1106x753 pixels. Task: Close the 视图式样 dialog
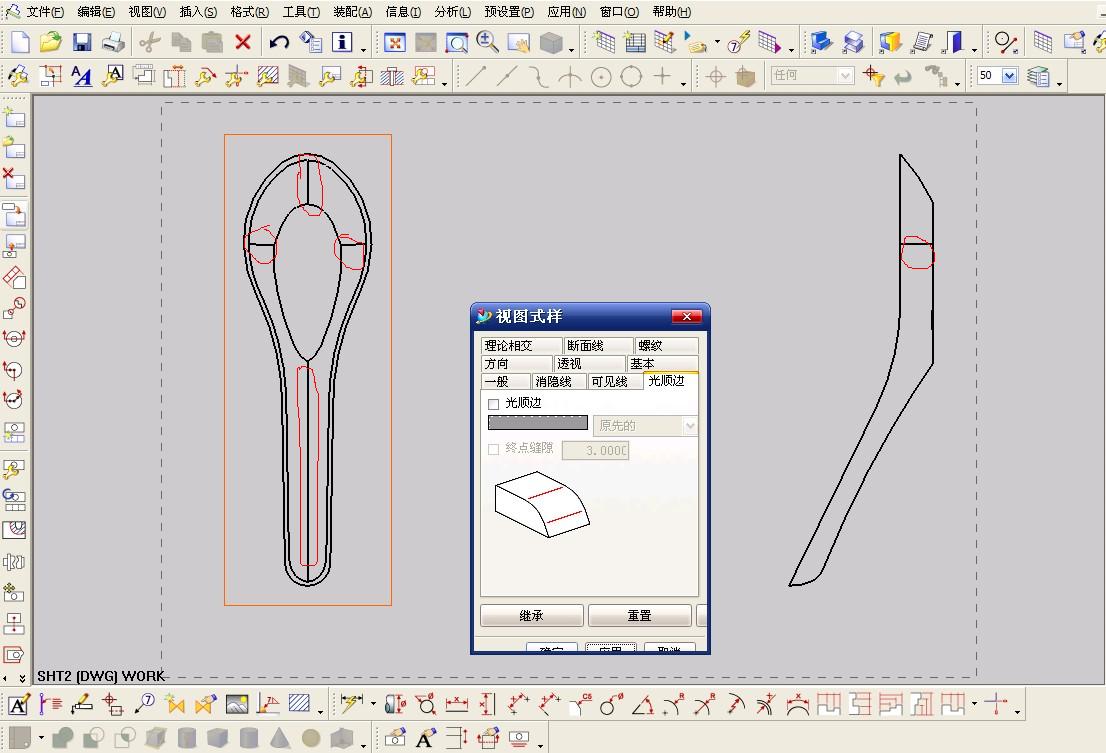686,317
